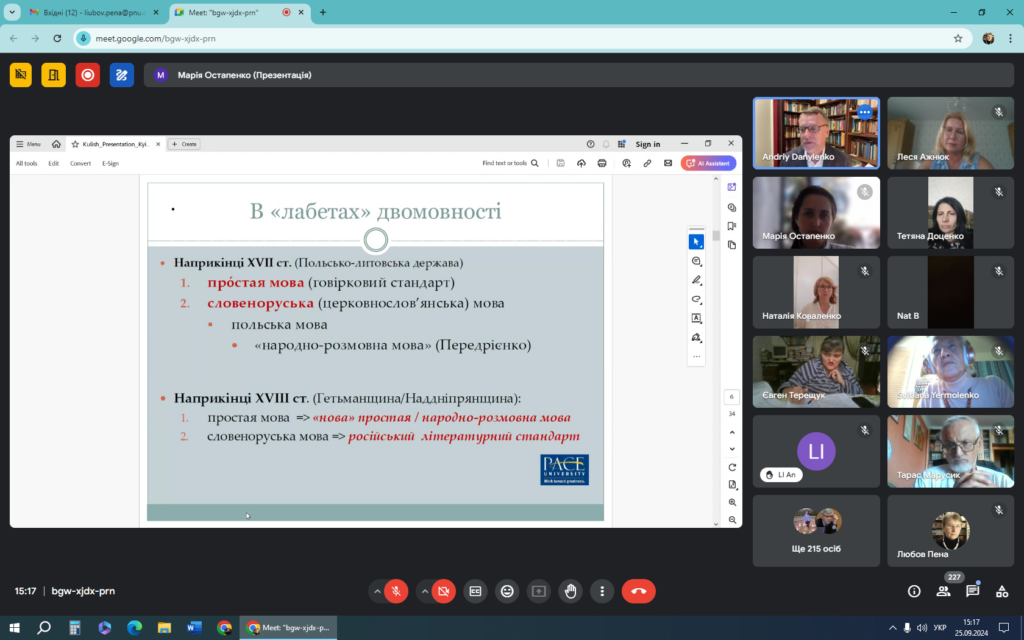The height and width of the screenshot is (640, 1024).
Task: Open the "Ще 215 осіб" participants tile
Action: coord(816,531)
